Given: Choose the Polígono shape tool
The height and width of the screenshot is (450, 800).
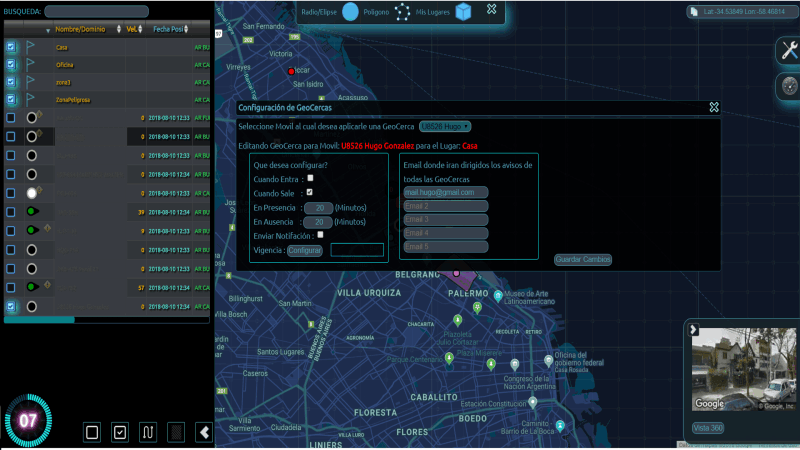Looking at the screenshot, I should 403,12.
